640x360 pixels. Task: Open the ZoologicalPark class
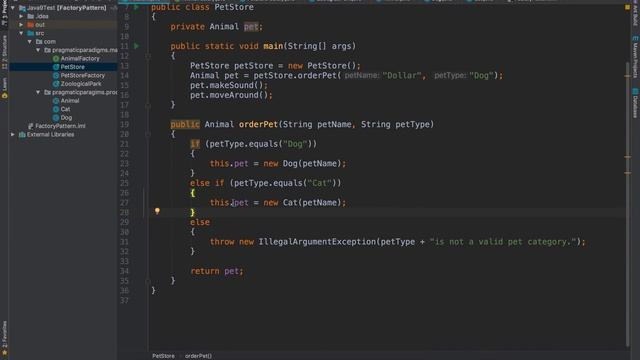tap(81, 84)
